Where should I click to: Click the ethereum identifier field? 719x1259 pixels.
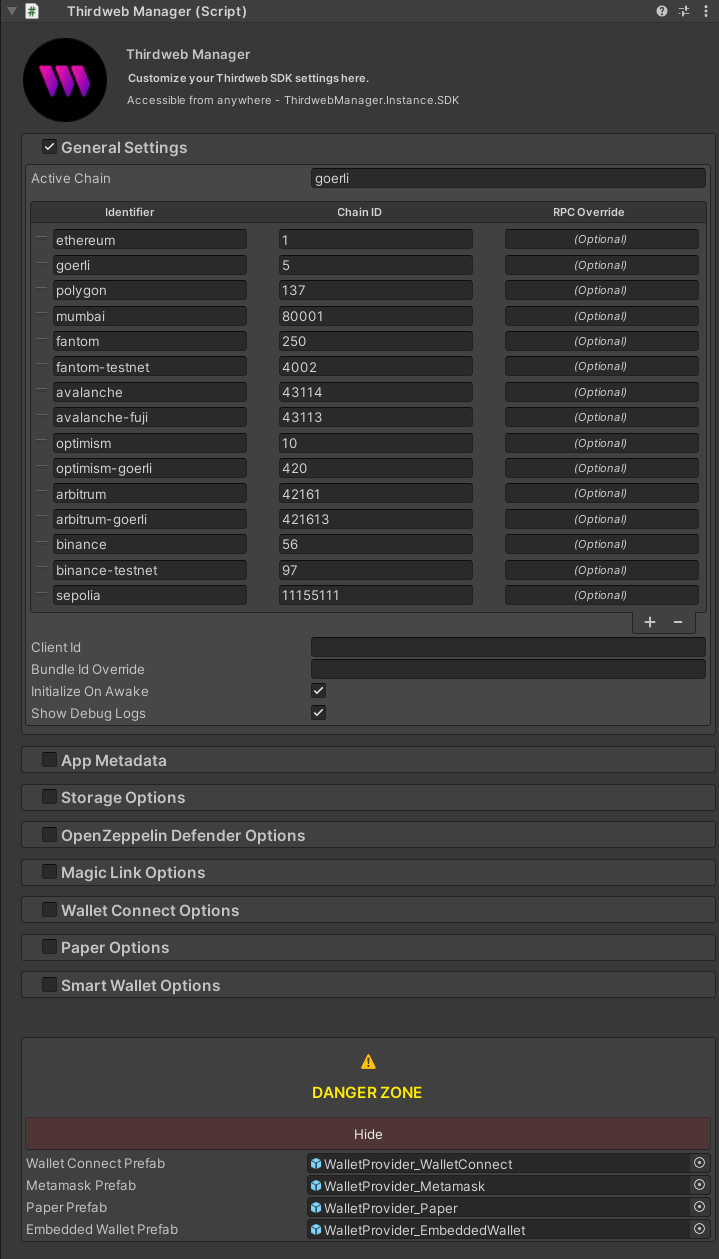click(150, 239)
